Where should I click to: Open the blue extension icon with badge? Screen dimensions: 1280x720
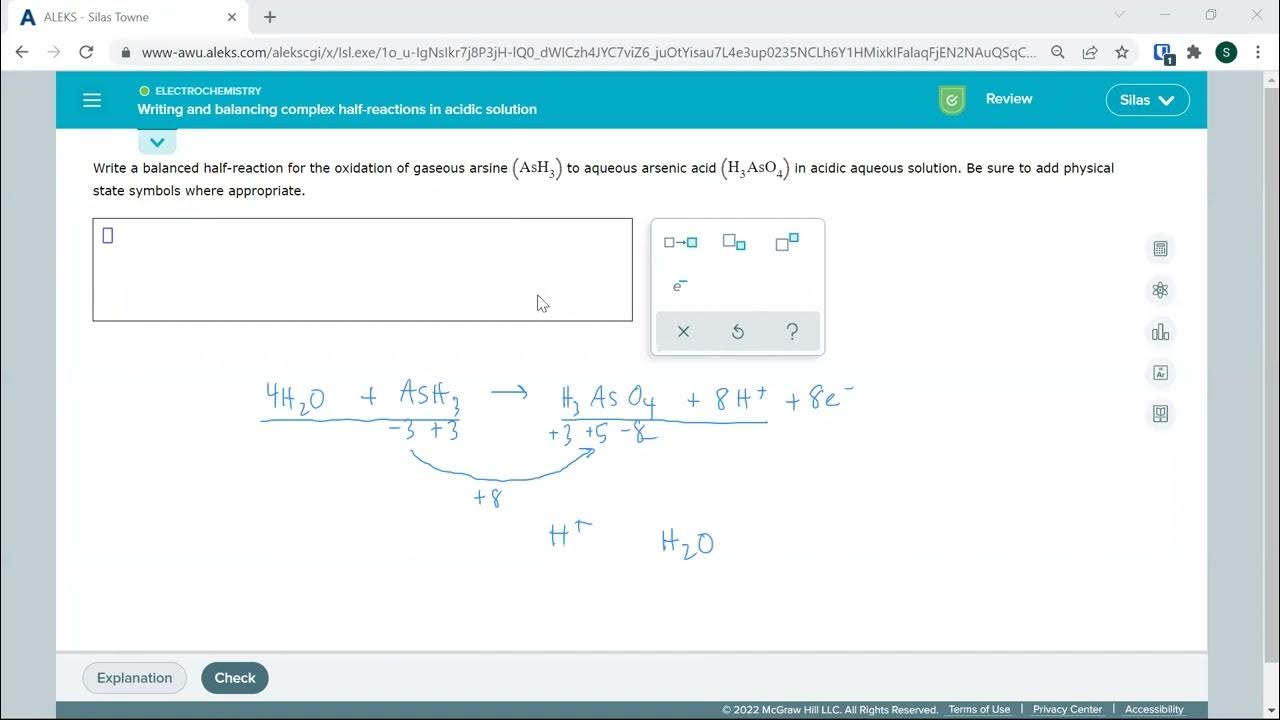point(1162,53)
